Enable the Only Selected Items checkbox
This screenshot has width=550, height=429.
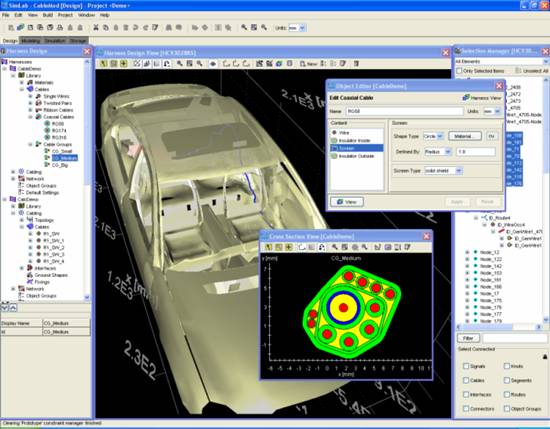(x=459, y=71)
